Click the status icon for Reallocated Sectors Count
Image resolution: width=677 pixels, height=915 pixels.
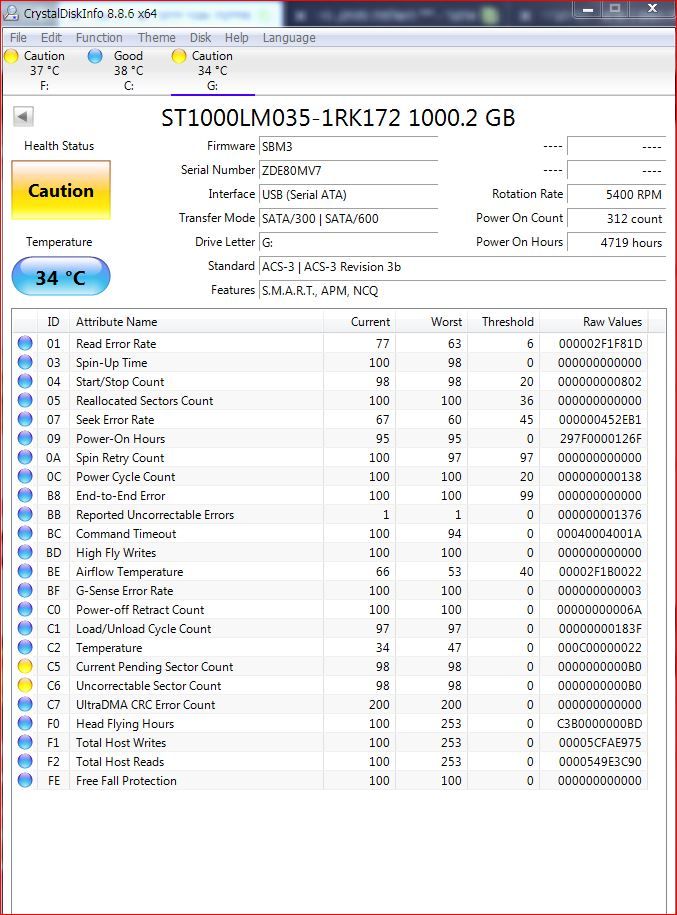(25, 400)
